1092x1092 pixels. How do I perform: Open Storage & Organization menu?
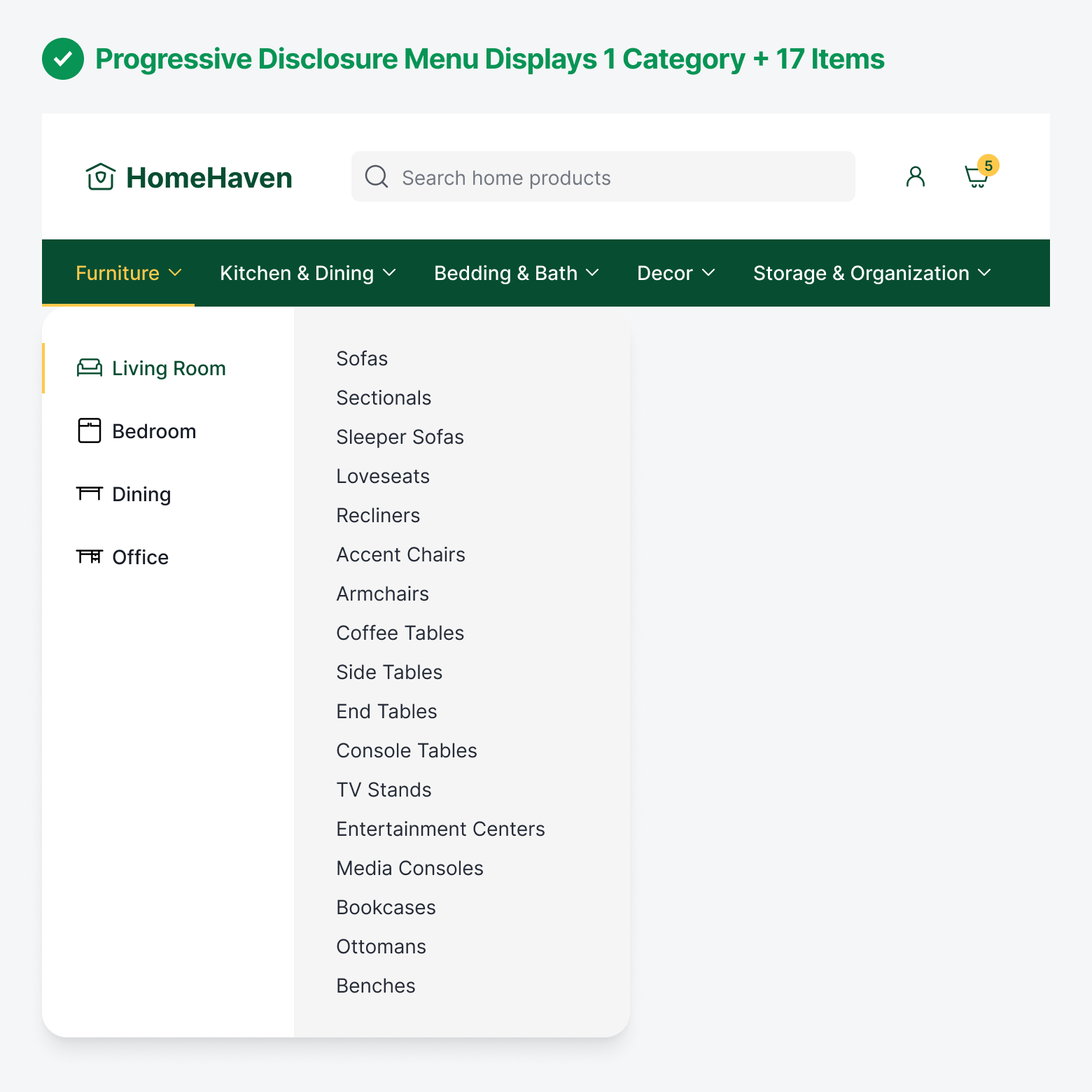[x=872, y=273]
